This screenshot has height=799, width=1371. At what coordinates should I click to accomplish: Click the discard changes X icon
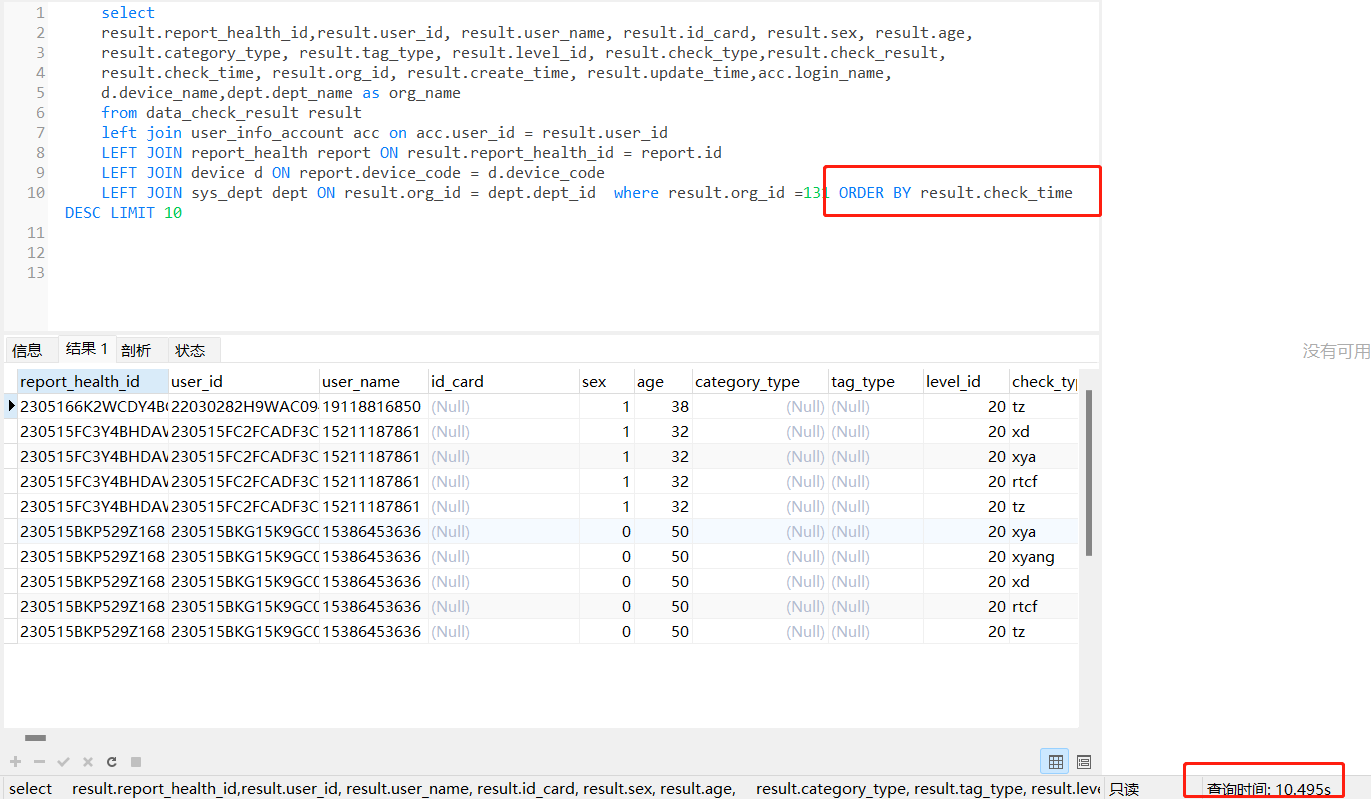87,762
